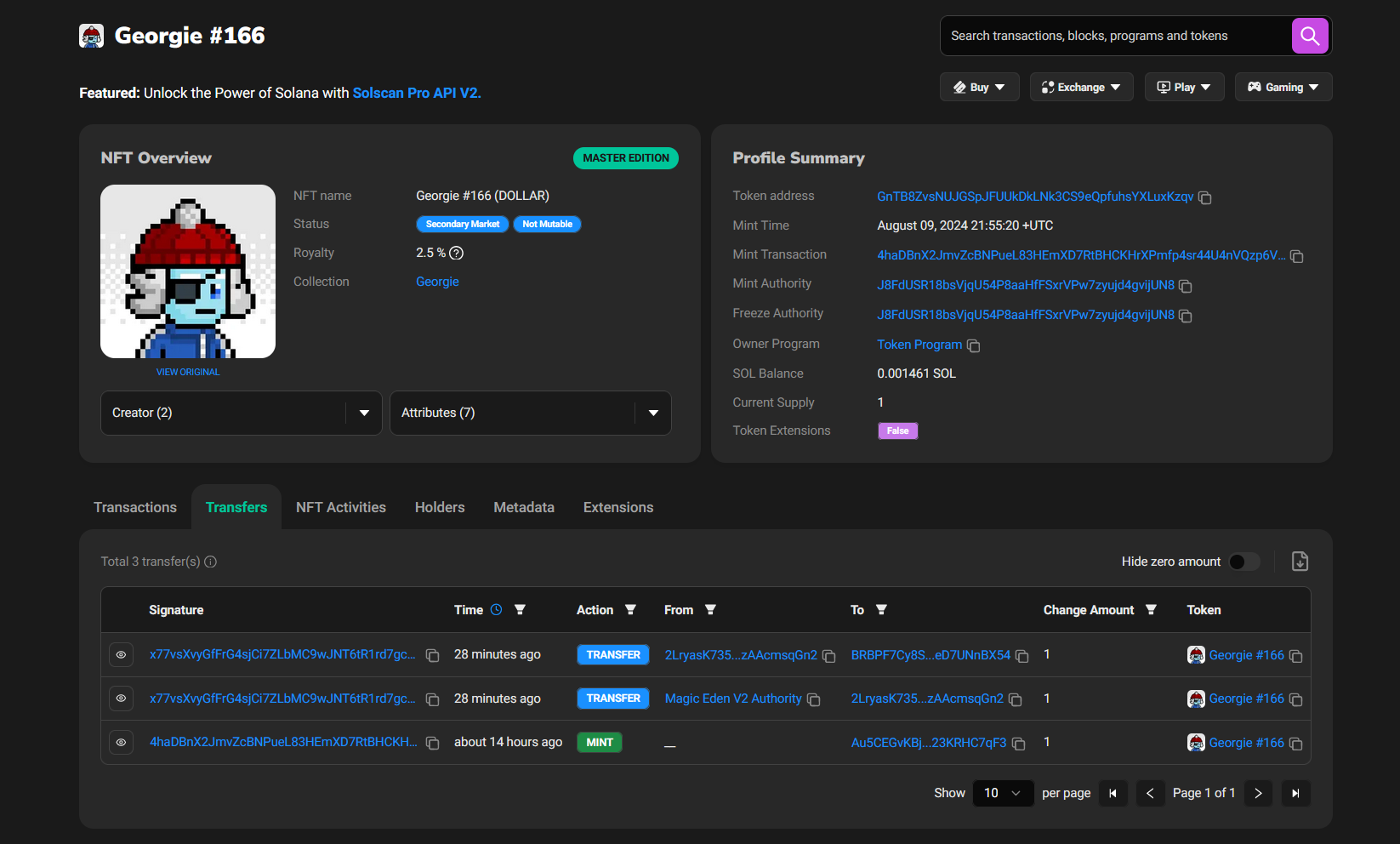Image resolution: width=1400 pixels, height=844 pixels.
Task: Open the royalty help question icon
Action: coord(457,253)
